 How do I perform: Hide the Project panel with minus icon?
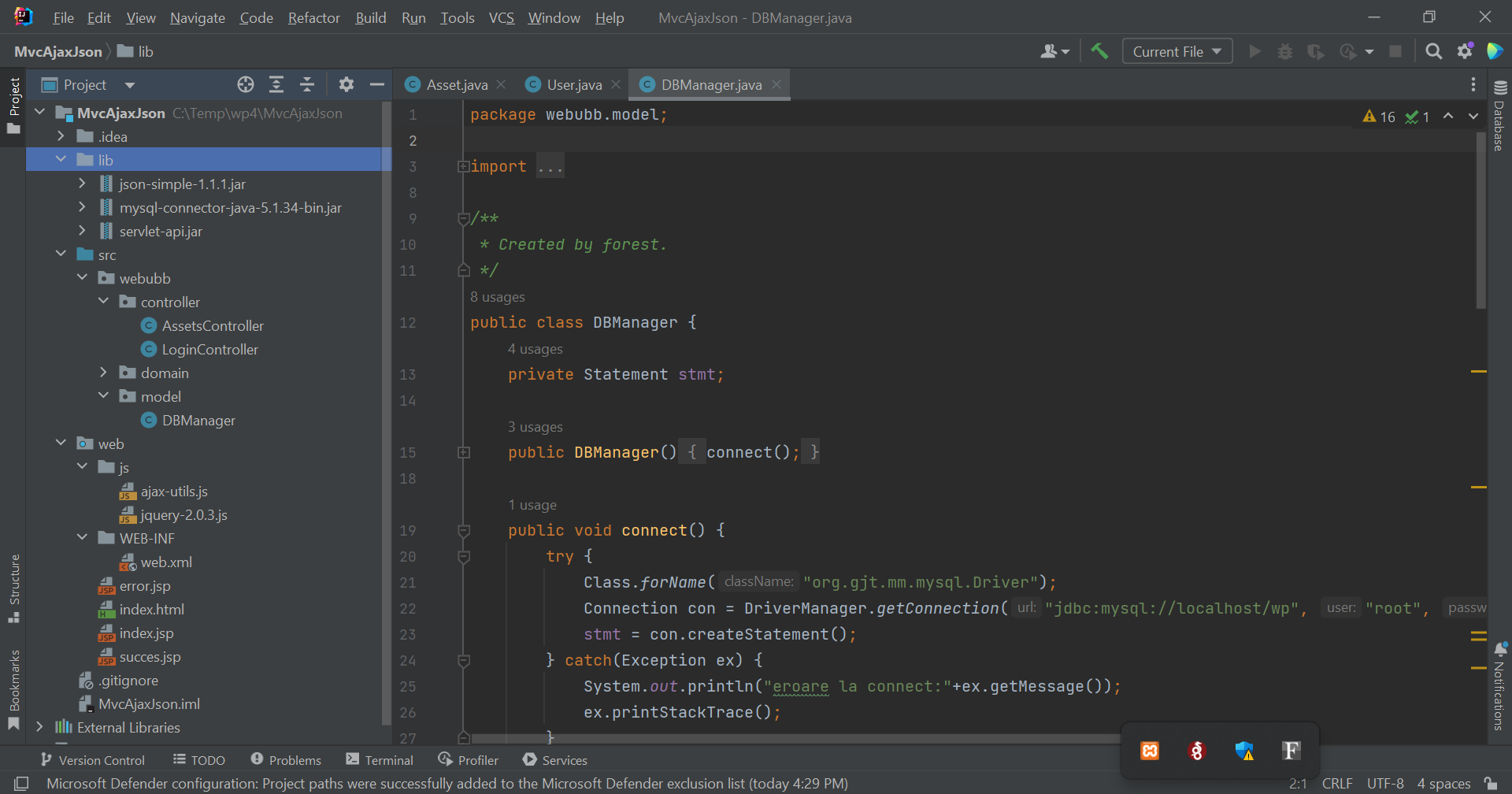[377, 84]
